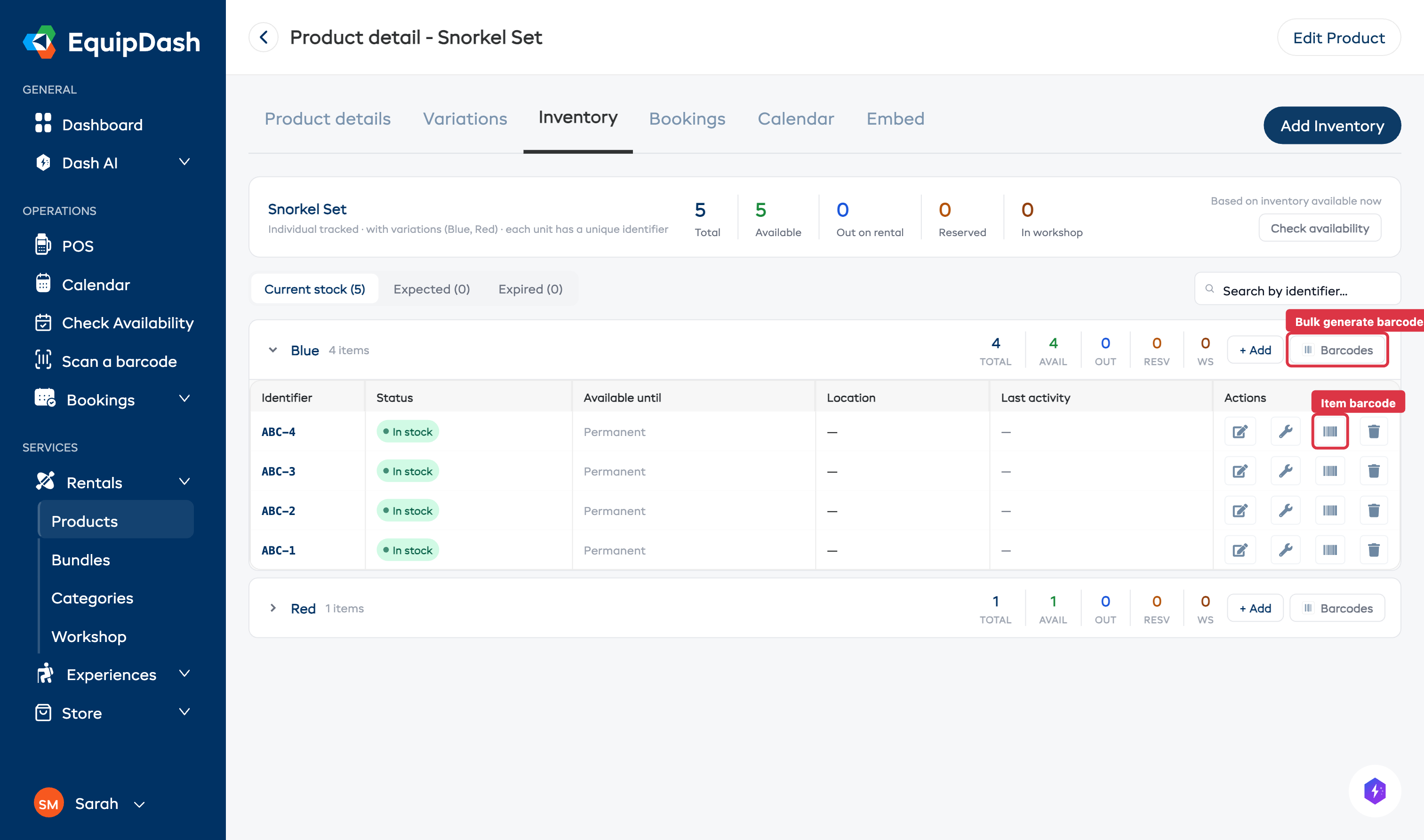
Task: Click the Search by identifier field
Action: (x=1296, y=290)
